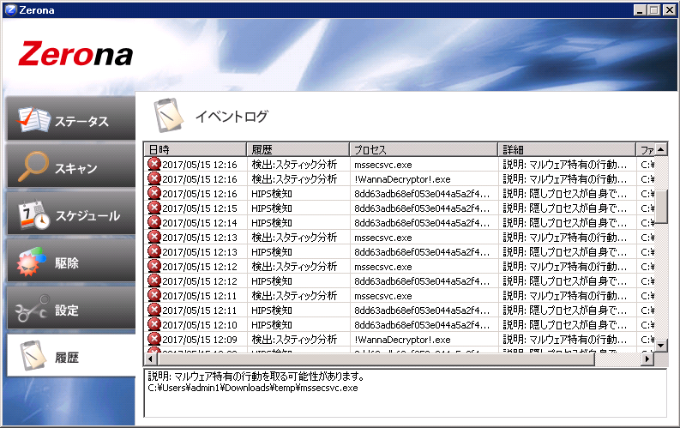Sort by the 詳細 column header
Viewport: 680px width, 428px height.
pos(566,150)
